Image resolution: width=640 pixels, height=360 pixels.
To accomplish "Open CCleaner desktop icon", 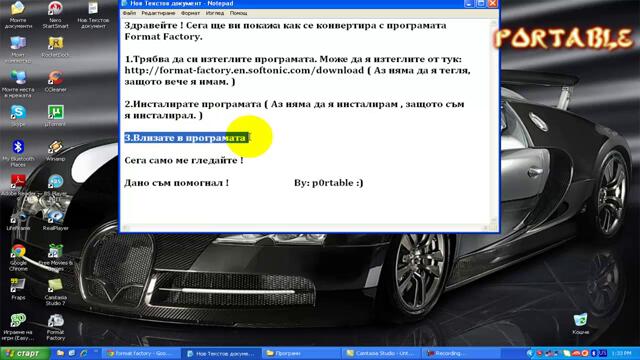I will point(56,81).
